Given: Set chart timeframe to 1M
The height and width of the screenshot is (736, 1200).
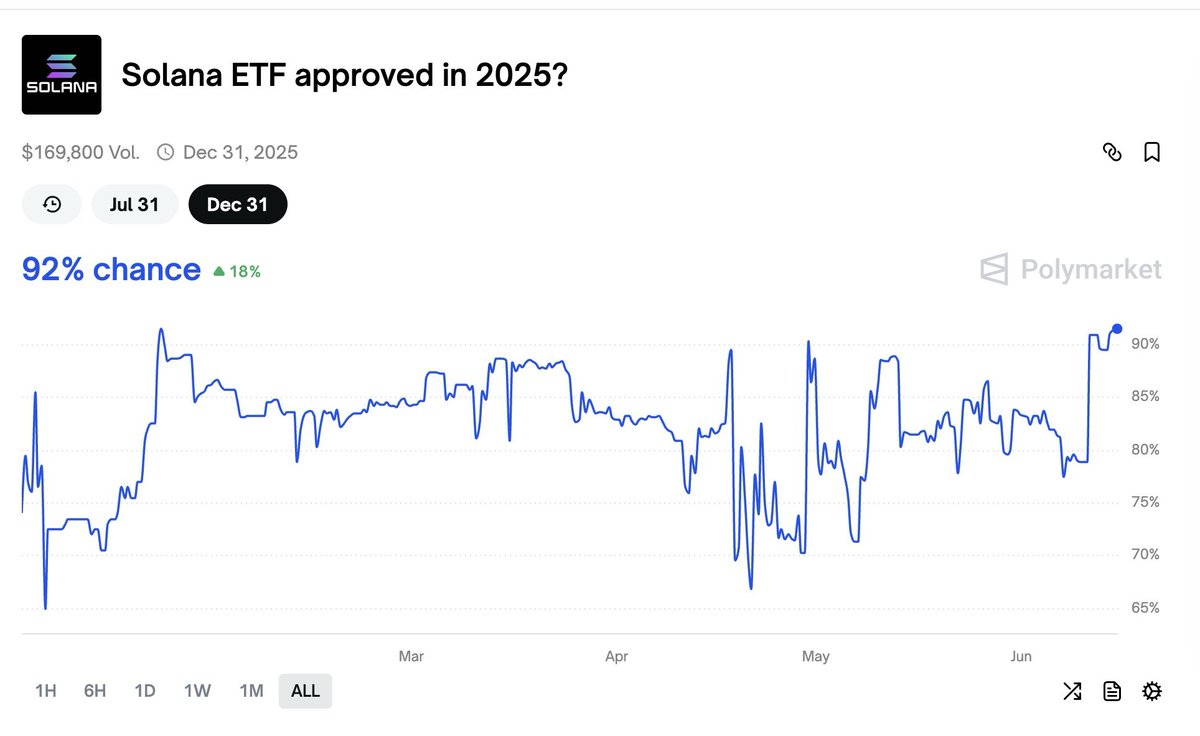Looking at the screenshot, I should pyautogui.click(x=251, y=691).
